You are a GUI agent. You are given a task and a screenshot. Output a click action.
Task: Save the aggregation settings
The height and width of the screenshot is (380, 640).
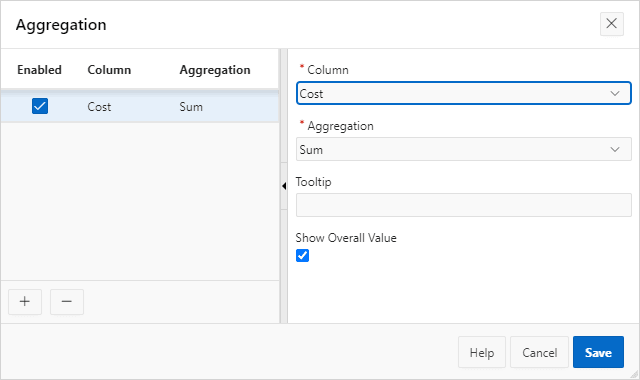pos(598,352)
